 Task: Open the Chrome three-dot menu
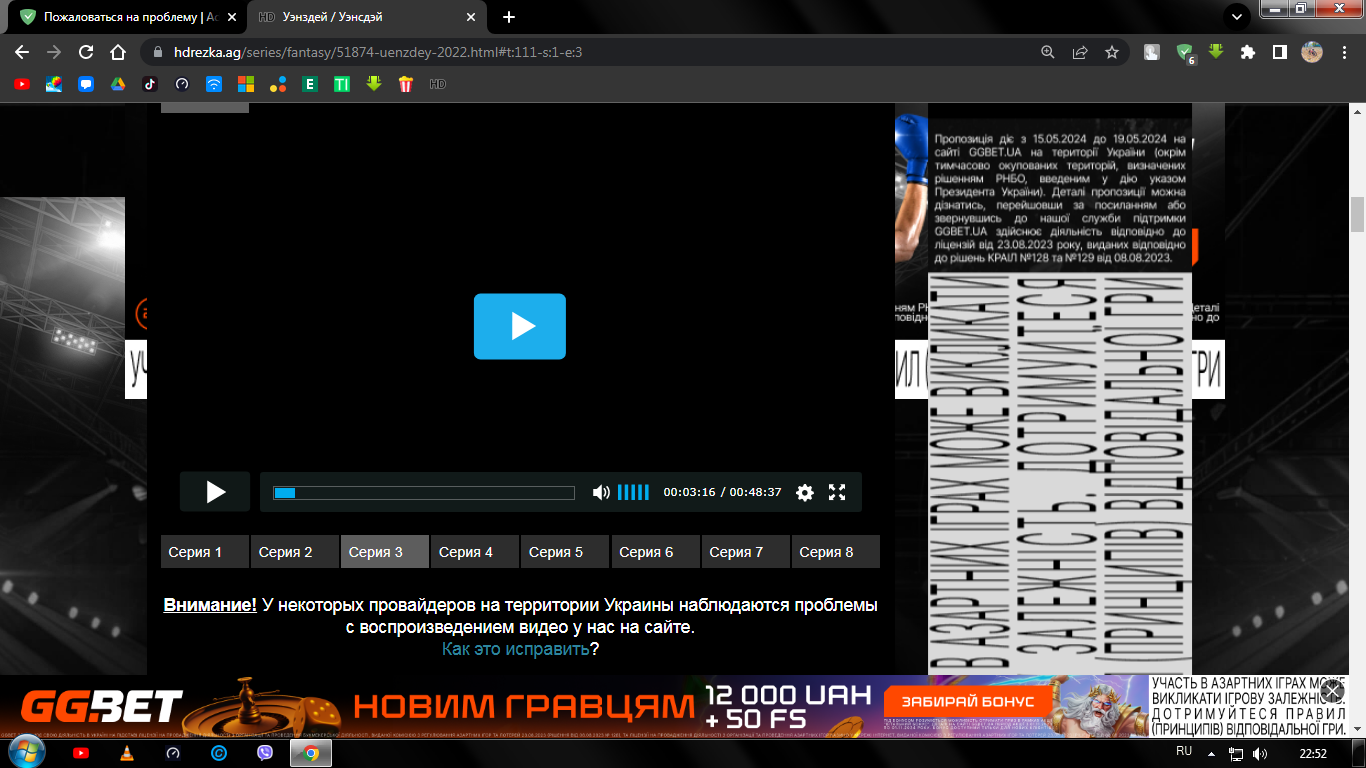click(x=1345, y=53)
